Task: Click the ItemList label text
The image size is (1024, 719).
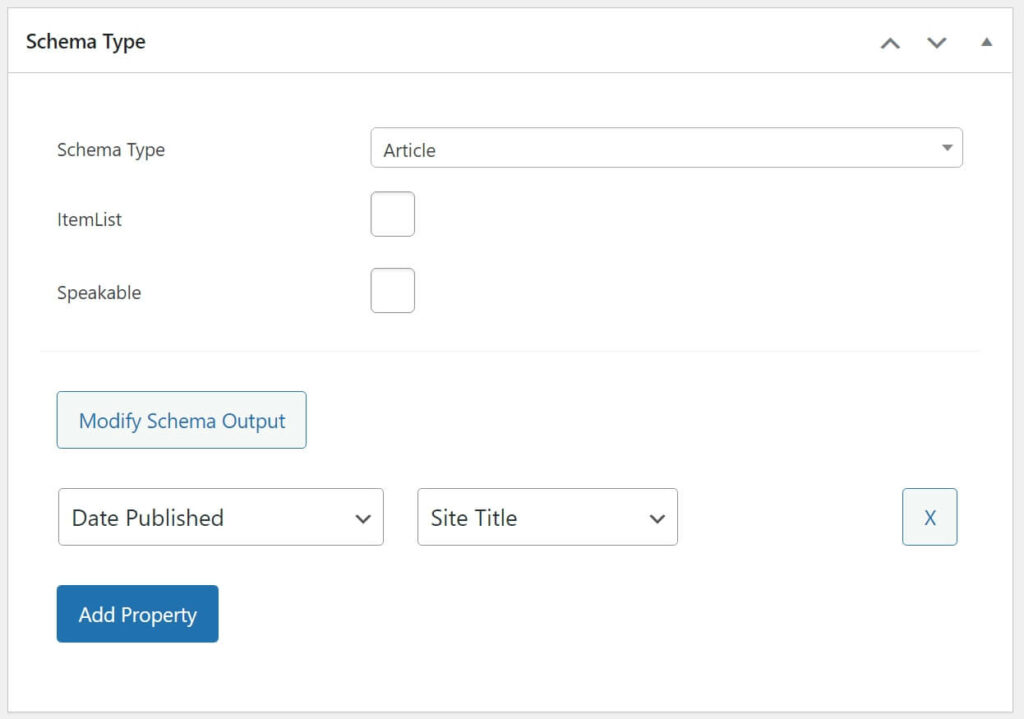Action: click(x=88, y=219)
